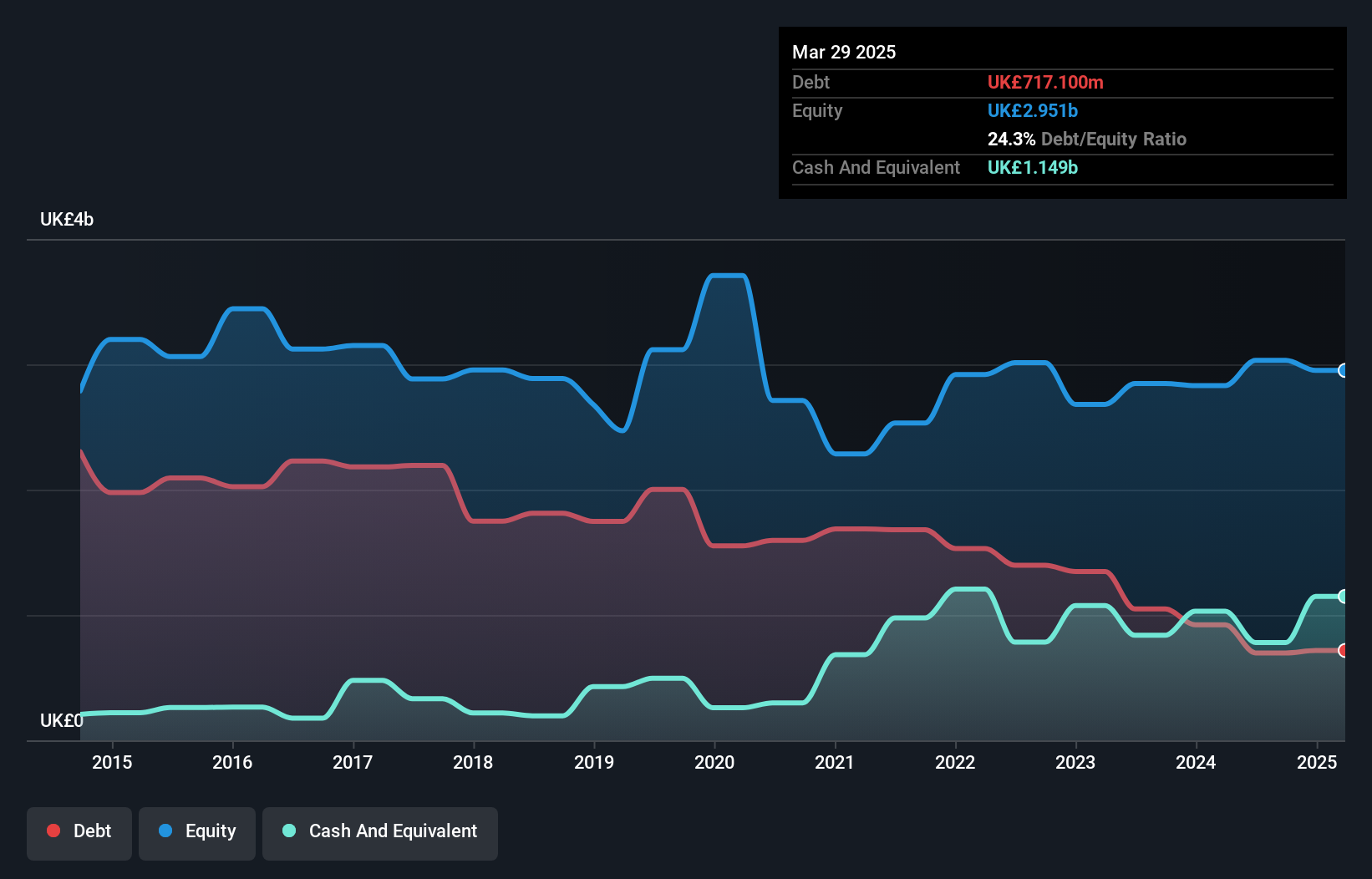The width and height of the screenshot is (1372, 879).
Task: Expand the Equity row in the tooltip
Action: (816, 110)
